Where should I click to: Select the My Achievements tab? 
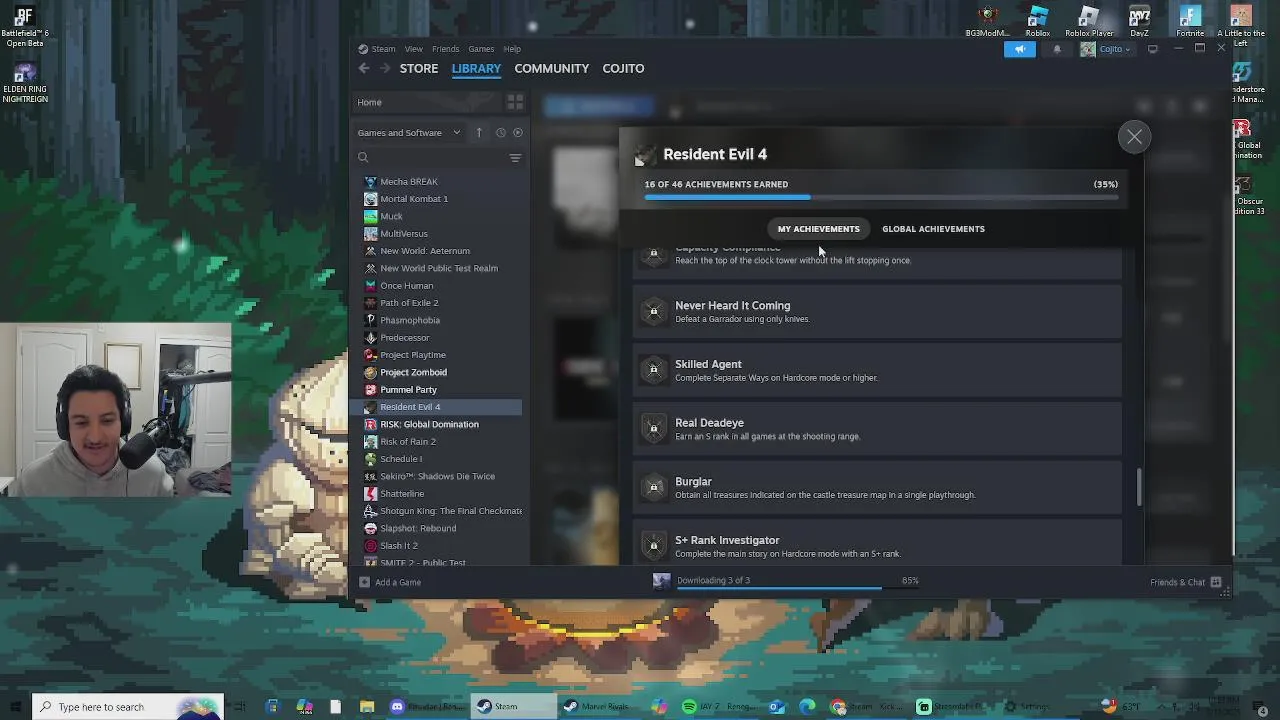(818, 229)
